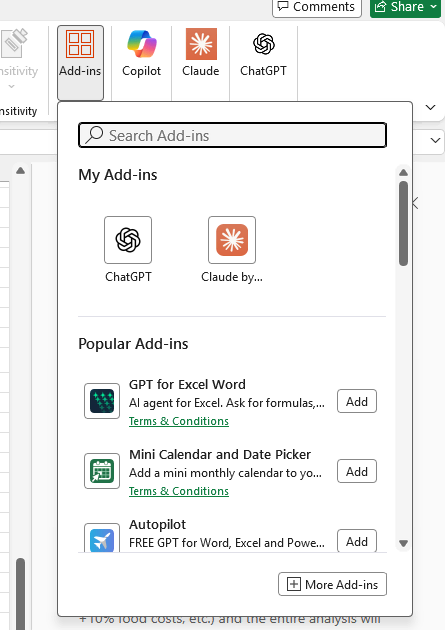Focus the Search Add-ins field
The image size is (445, 630).
pos(233,135)
